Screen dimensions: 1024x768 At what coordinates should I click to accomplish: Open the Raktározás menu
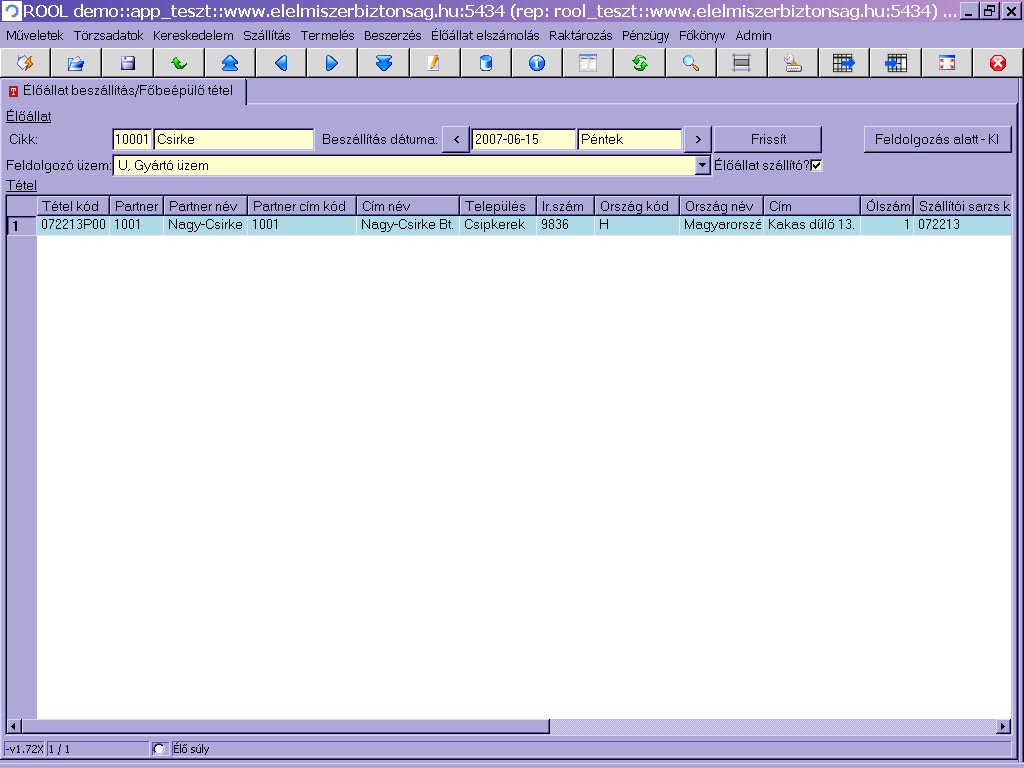580,35
